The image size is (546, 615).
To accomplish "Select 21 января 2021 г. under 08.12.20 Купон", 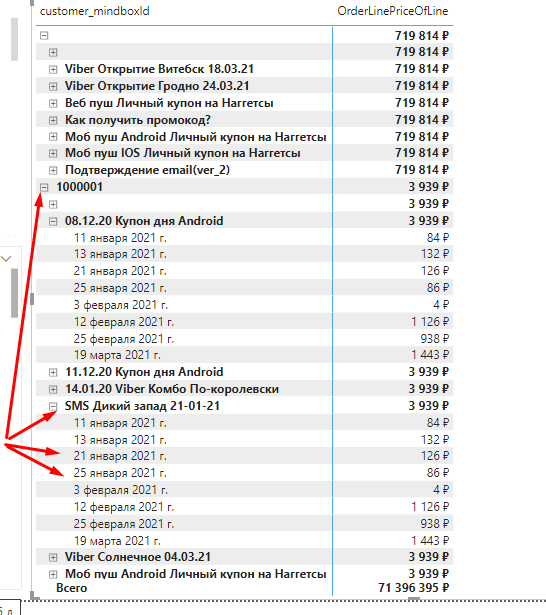I will click(120, 271).
